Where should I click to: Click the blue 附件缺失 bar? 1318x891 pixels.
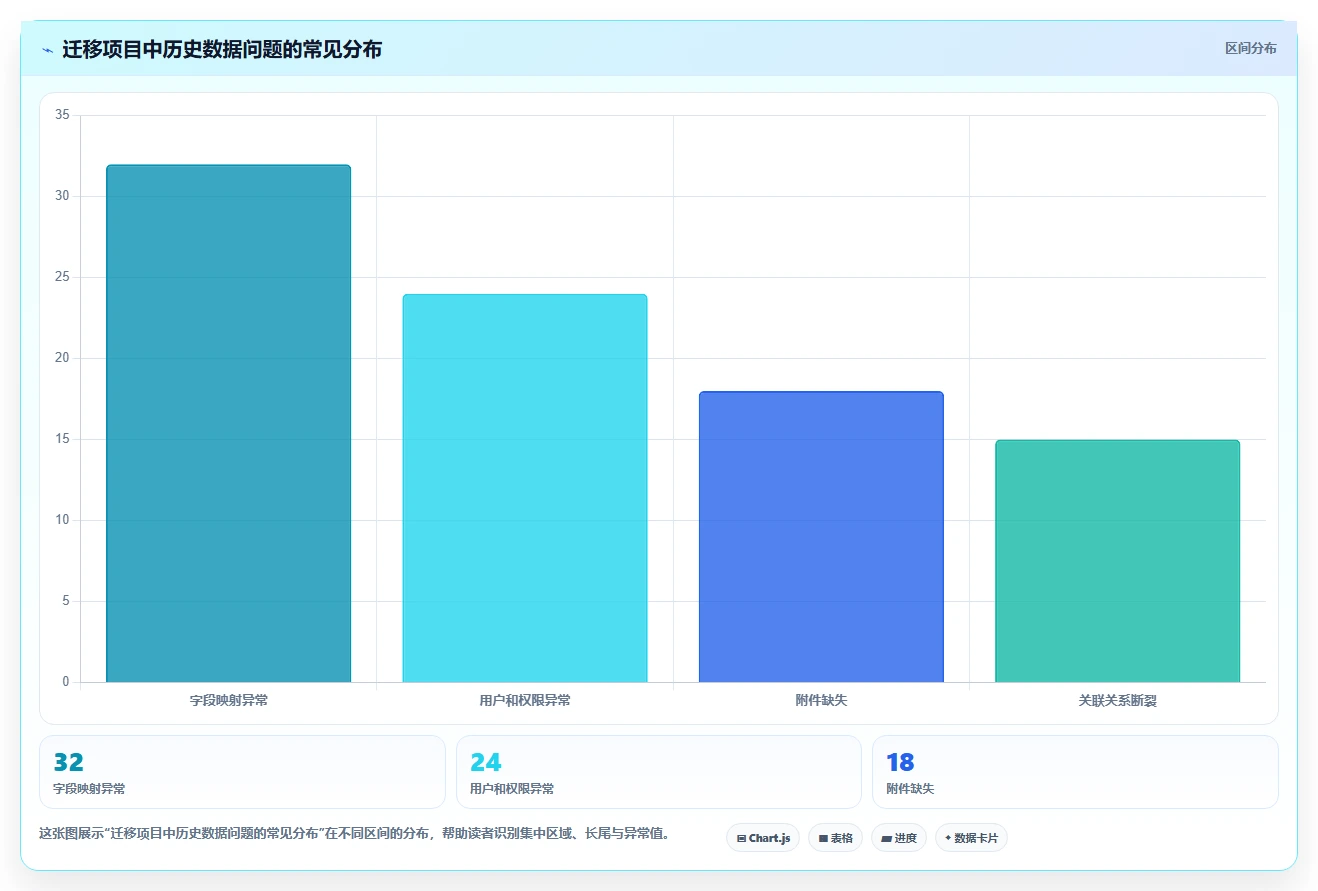[821, 537]
